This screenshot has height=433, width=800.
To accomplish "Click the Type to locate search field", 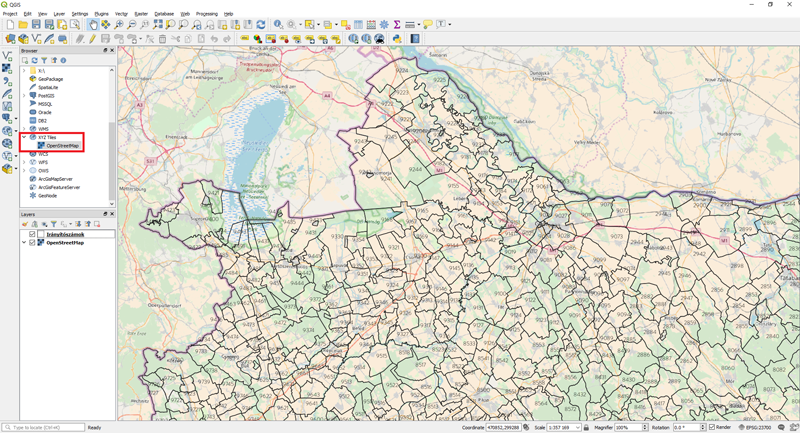I will point(44,427).
